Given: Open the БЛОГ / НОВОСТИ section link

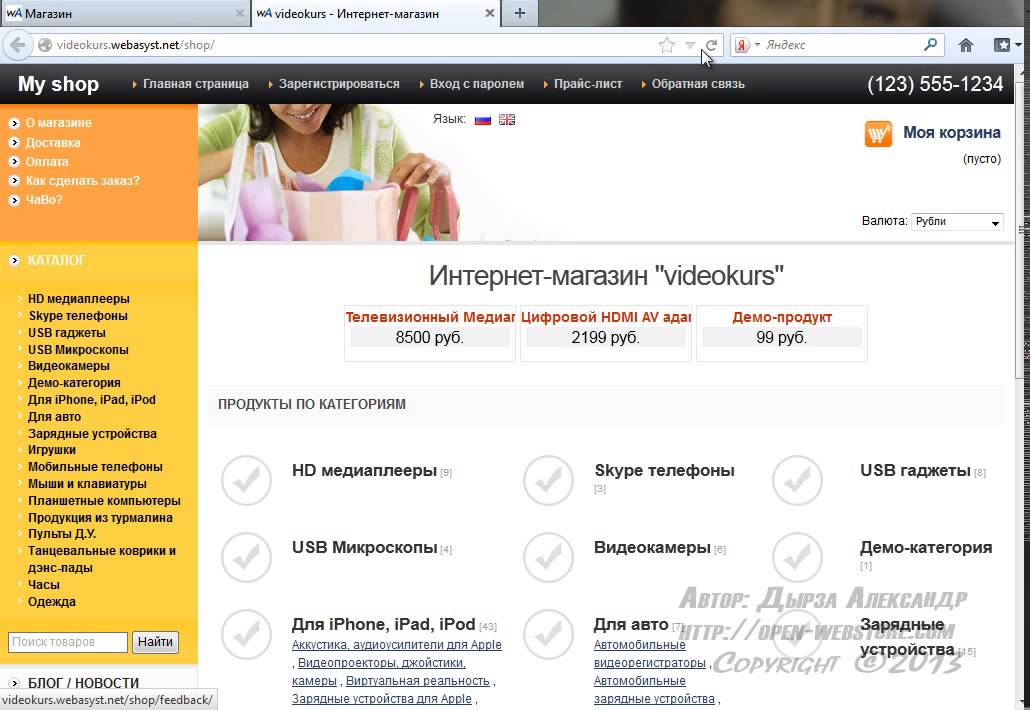Looking at the screenshot, I should coord(83,683).
